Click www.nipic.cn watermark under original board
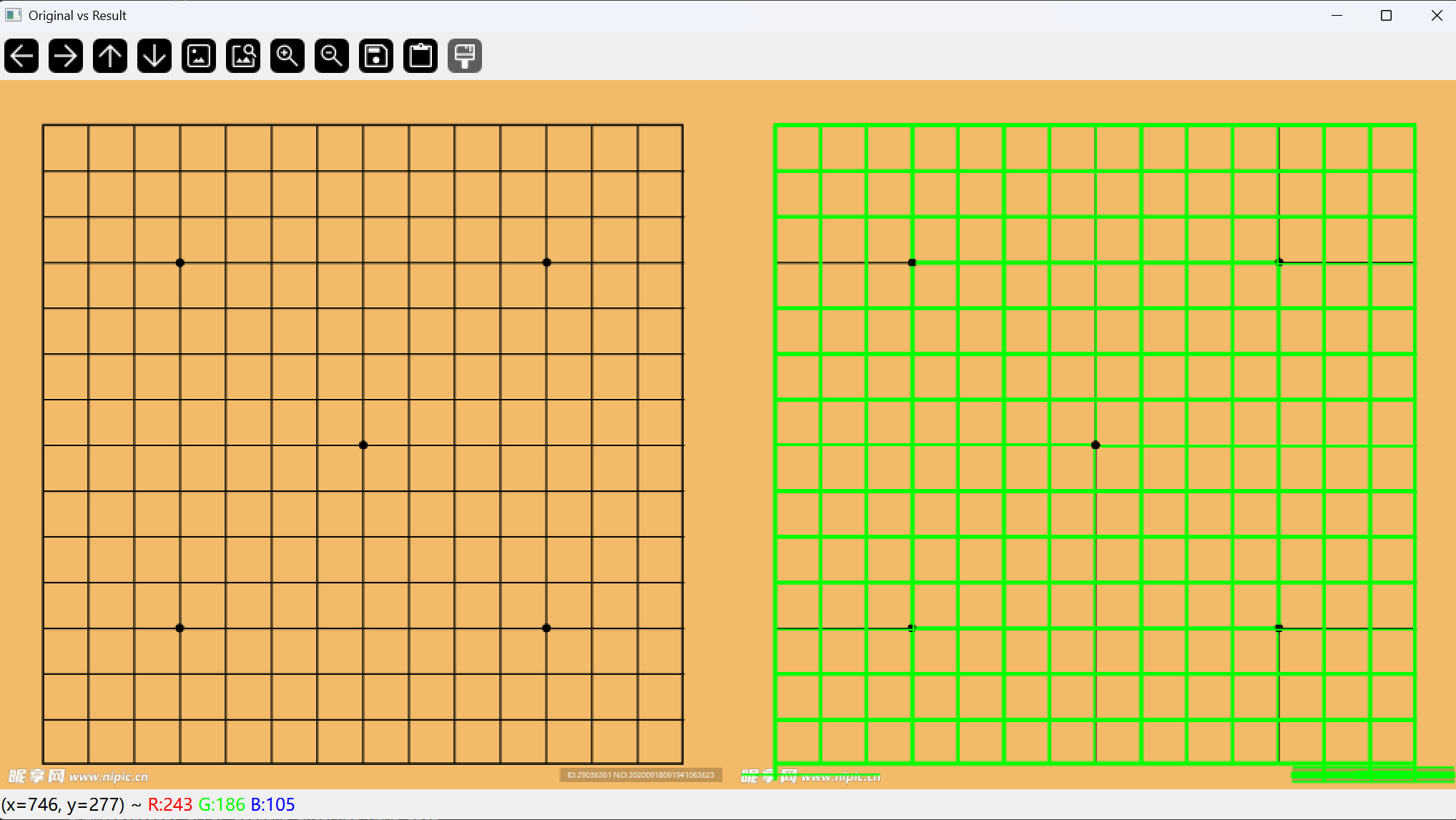This screenshot has width=1456, height=820. (108, 776)
